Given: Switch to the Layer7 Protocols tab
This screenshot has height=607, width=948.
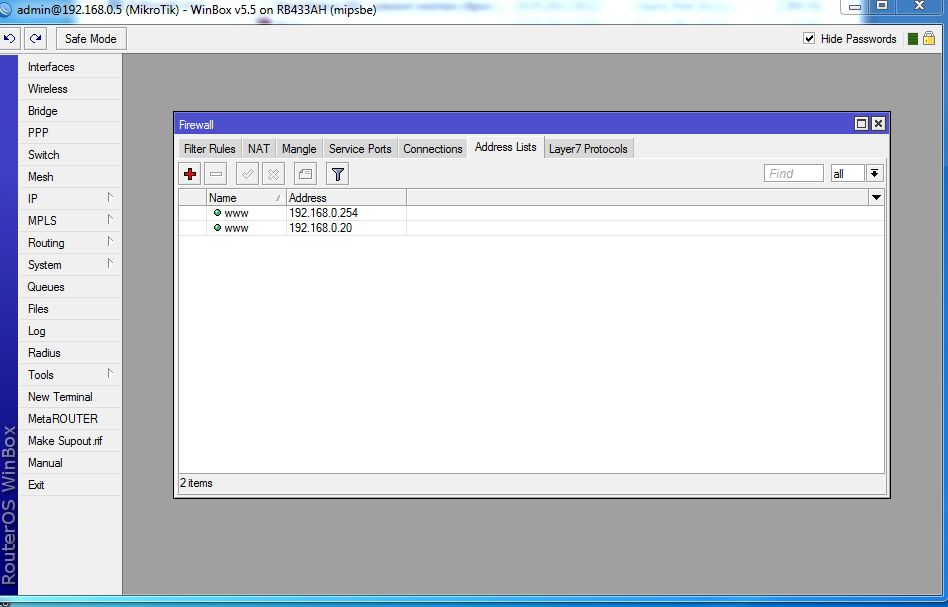Looking at the screenshot, I should click(588, 149).
